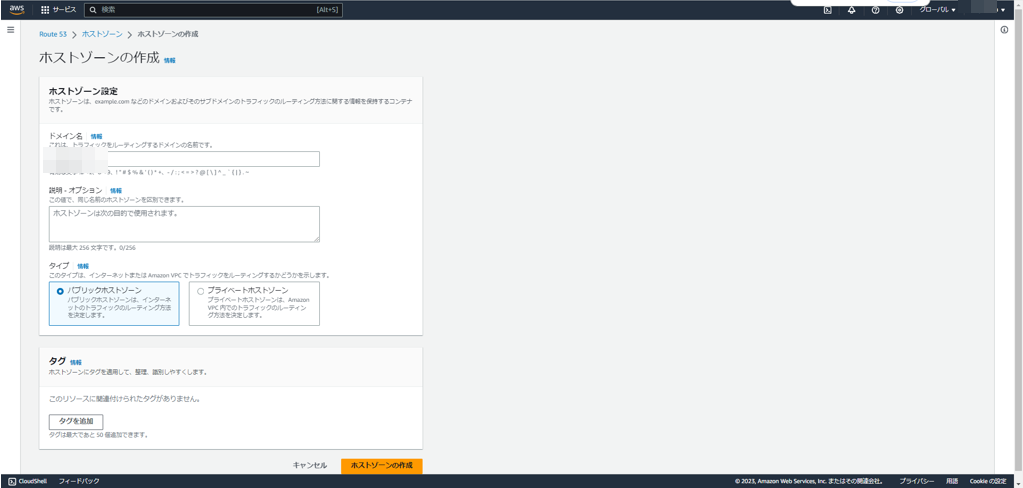Click the キャンセル button
Viewport: 1023px width, 488px height.
point(310,466)
